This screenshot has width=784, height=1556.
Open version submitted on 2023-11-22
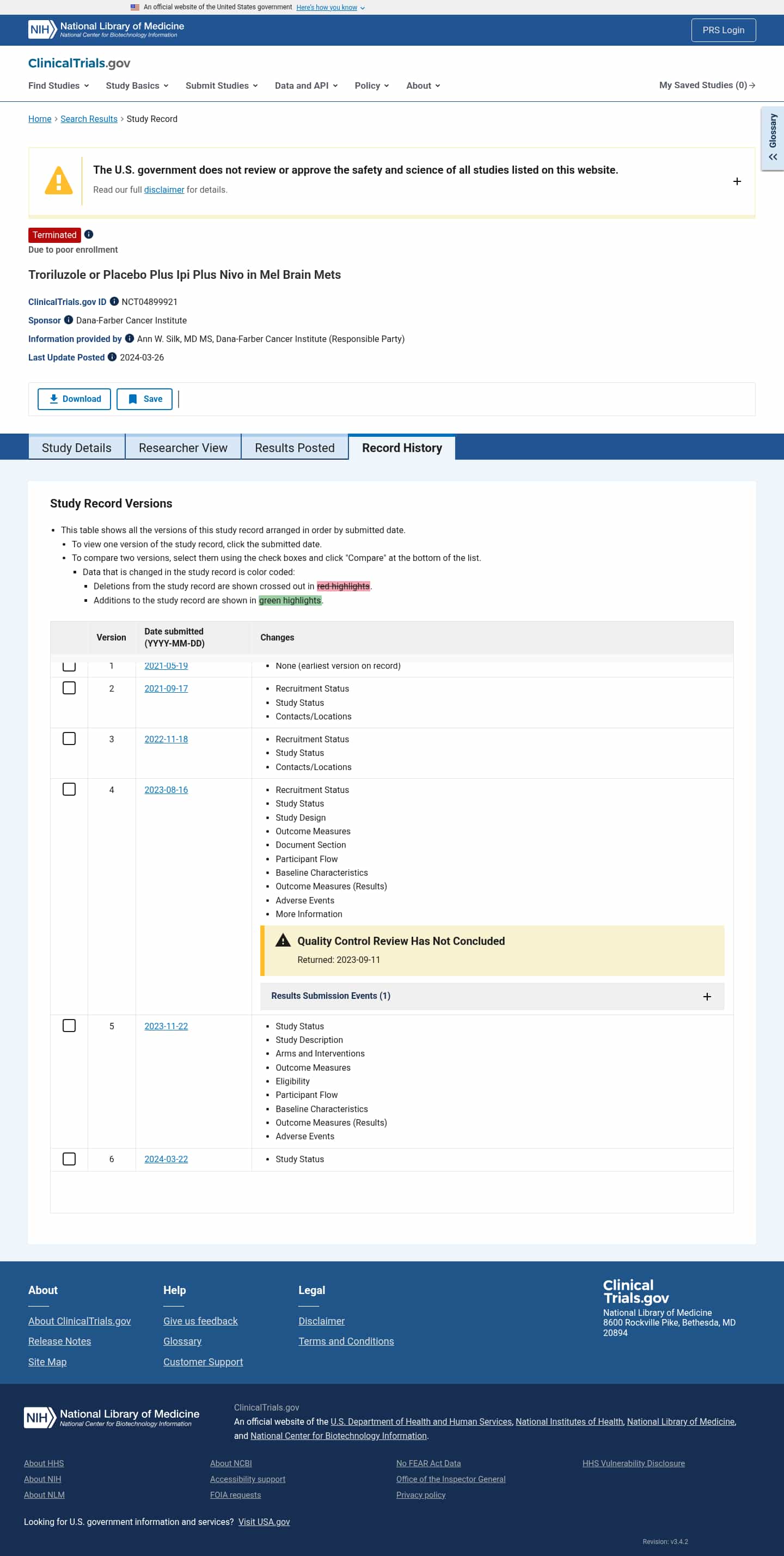click(x=166, y=1026)
